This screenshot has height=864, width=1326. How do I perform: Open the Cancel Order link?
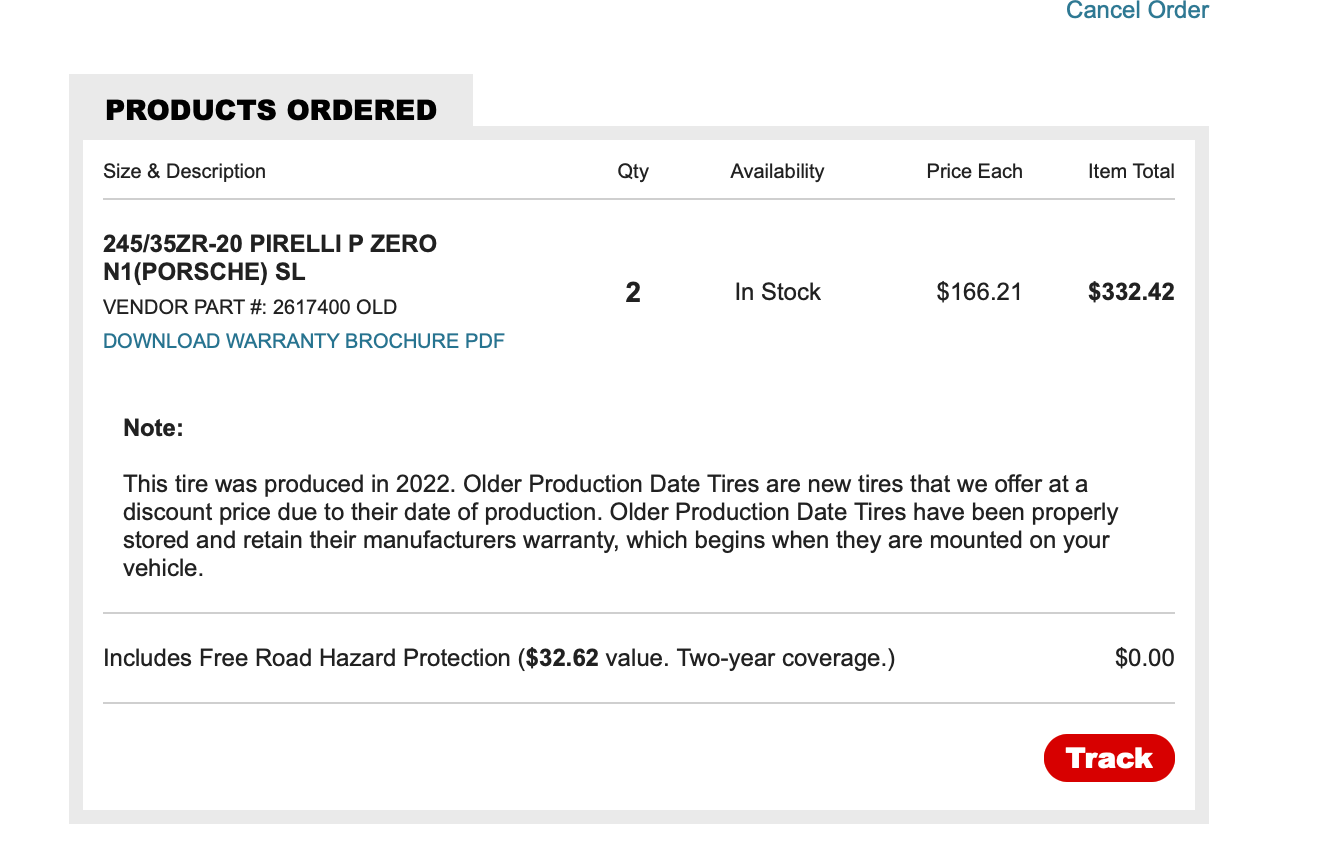coord(1136,11)
